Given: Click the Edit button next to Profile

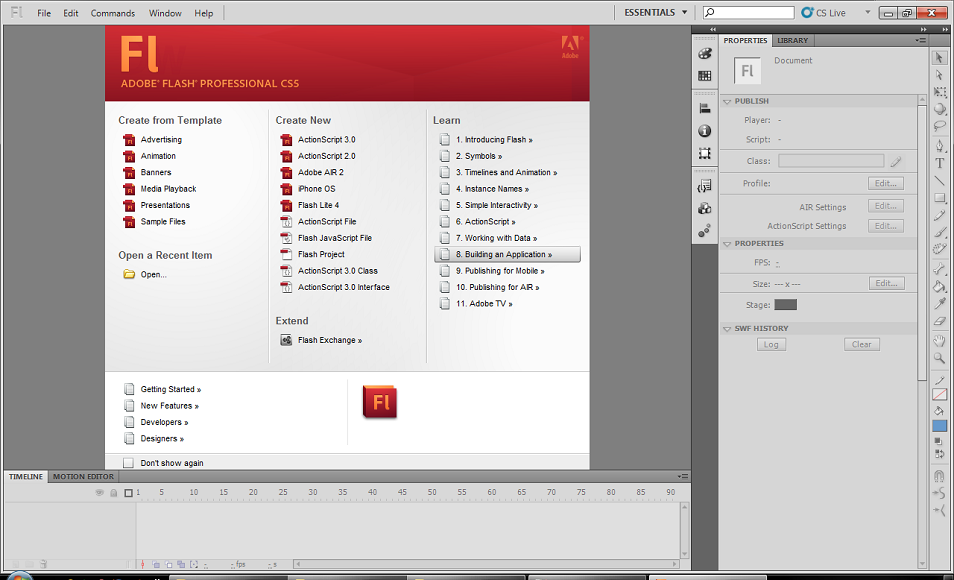Looking at the screenshot, I should [884, 182].
